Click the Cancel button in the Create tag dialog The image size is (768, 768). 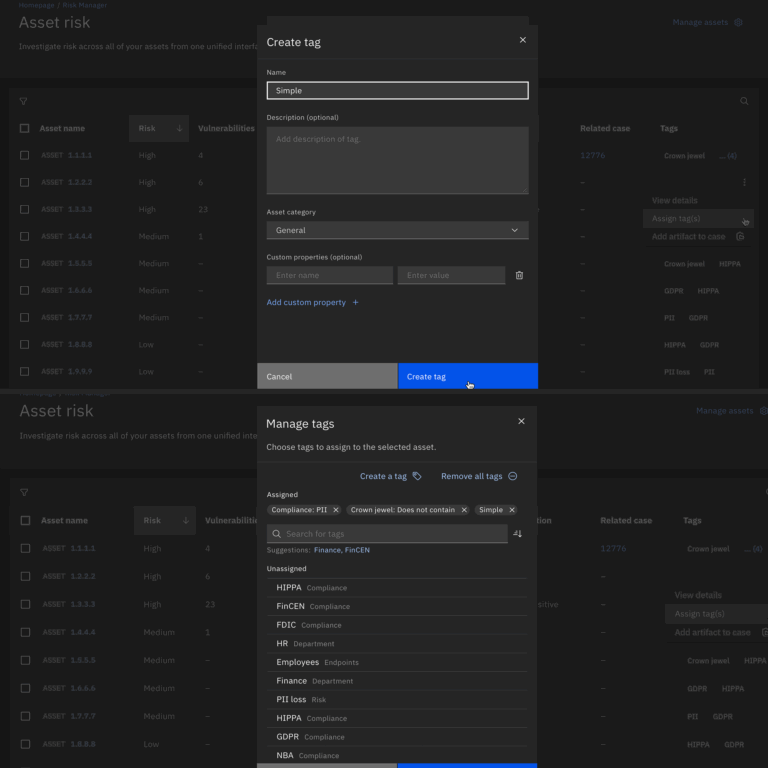[327, 376]
